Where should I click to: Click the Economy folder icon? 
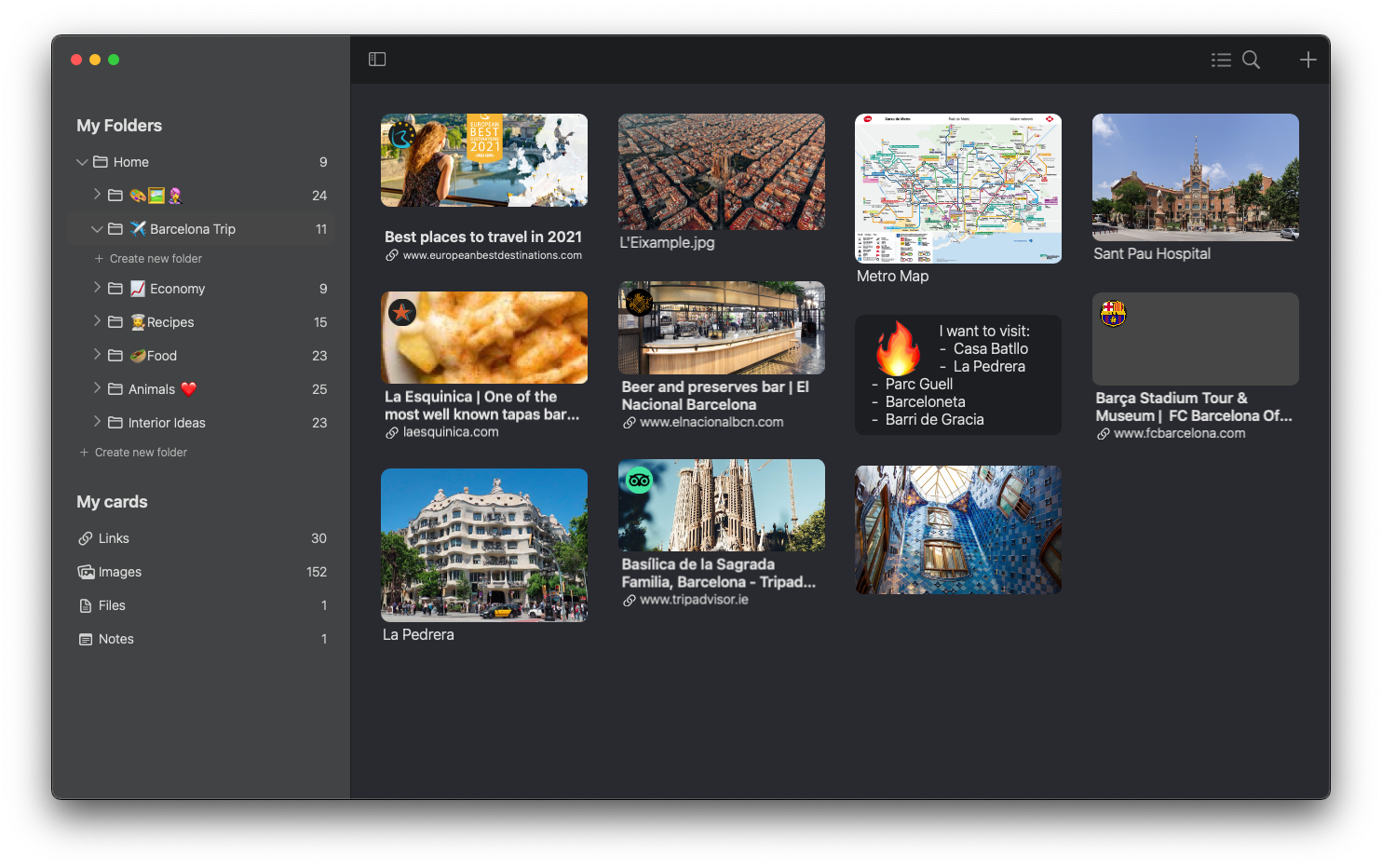(x=115, y=289)
